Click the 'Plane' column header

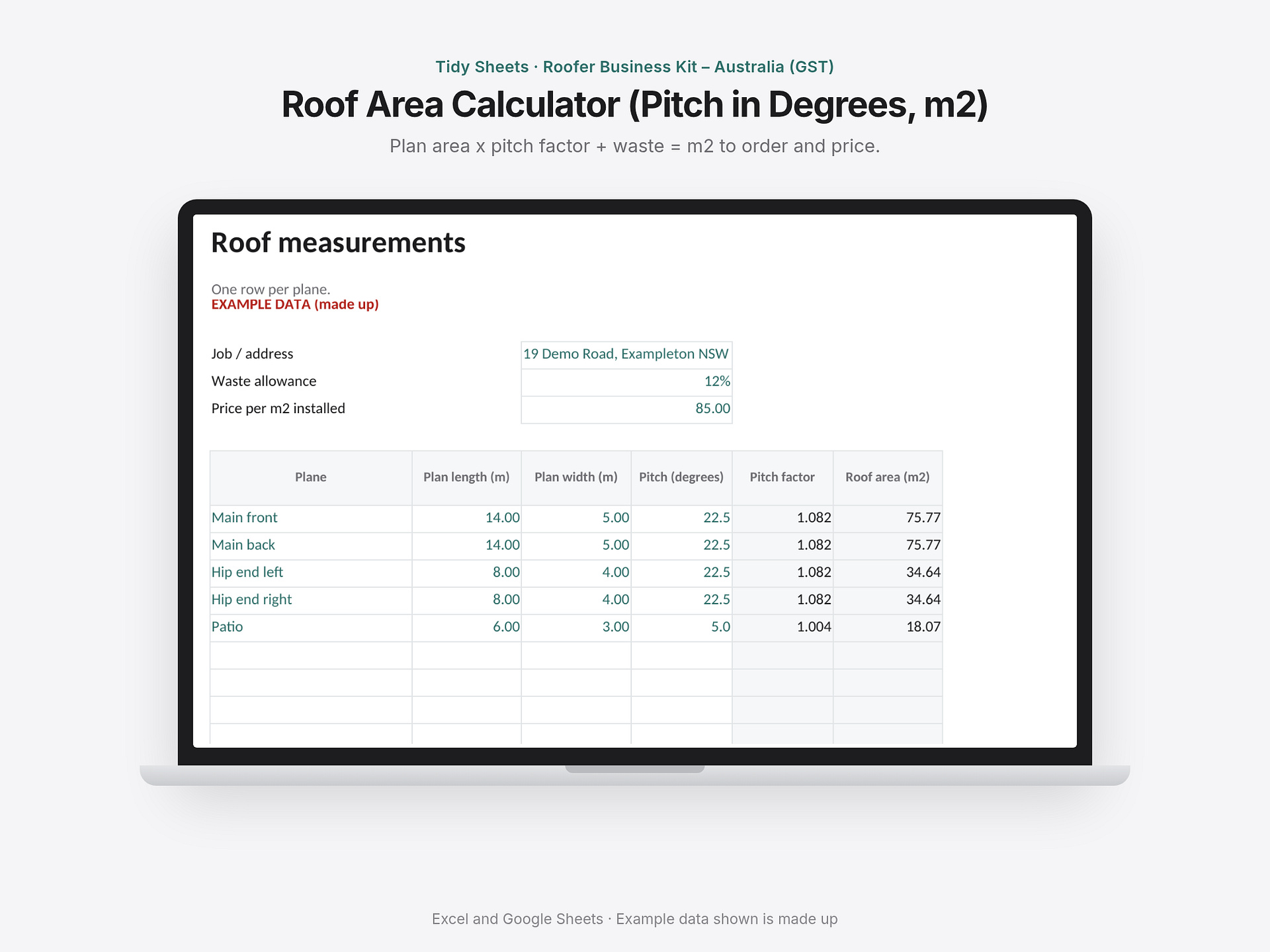pyautogui.click(x=311, y=478)
